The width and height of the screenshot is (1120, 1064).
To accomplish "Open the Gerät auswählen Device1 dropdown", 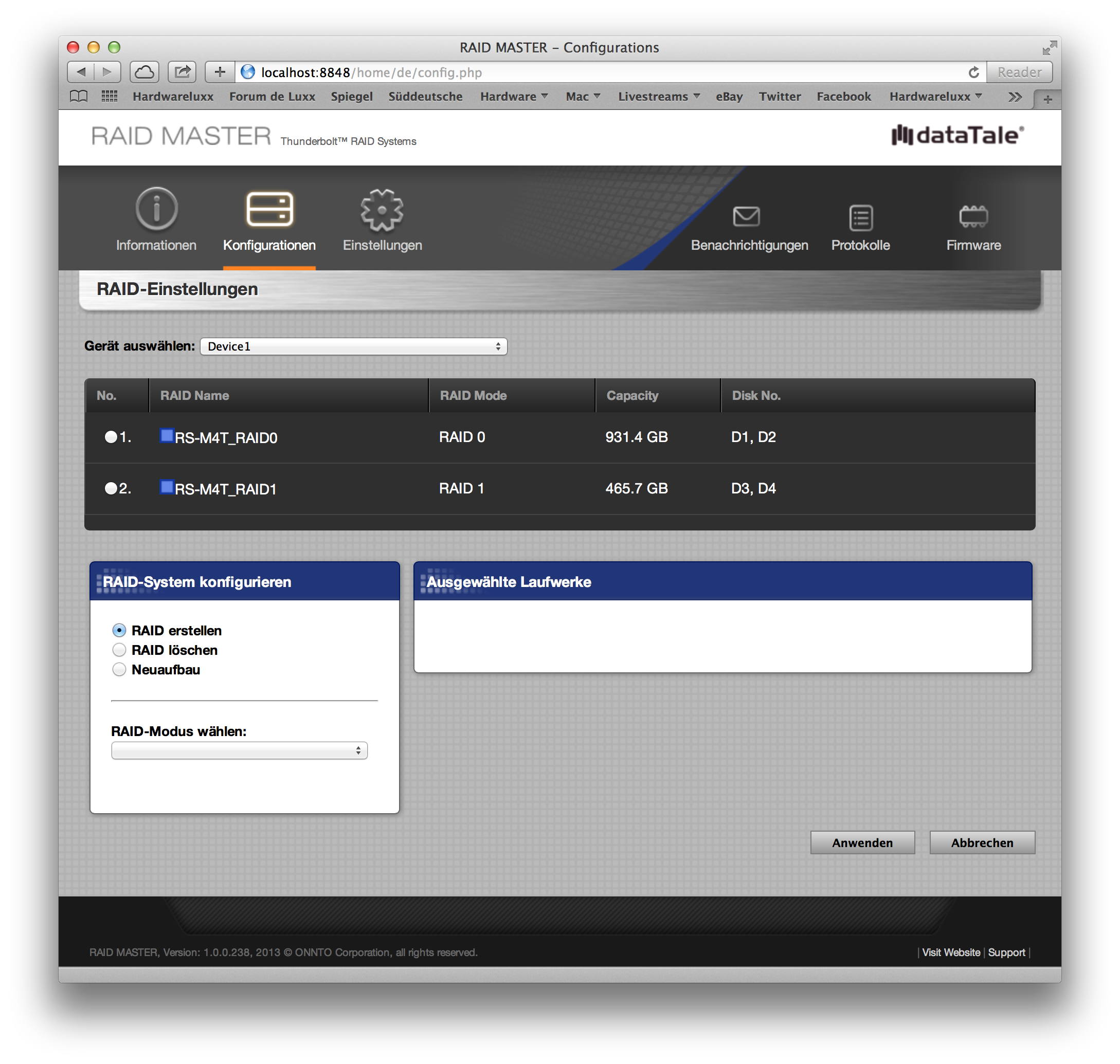I will (x=353, y=346).
